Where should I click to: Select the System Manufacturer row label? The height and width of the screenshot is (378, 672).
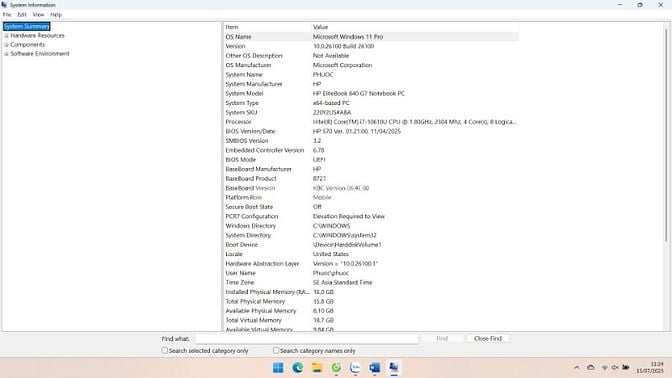[x=254, y=84]
